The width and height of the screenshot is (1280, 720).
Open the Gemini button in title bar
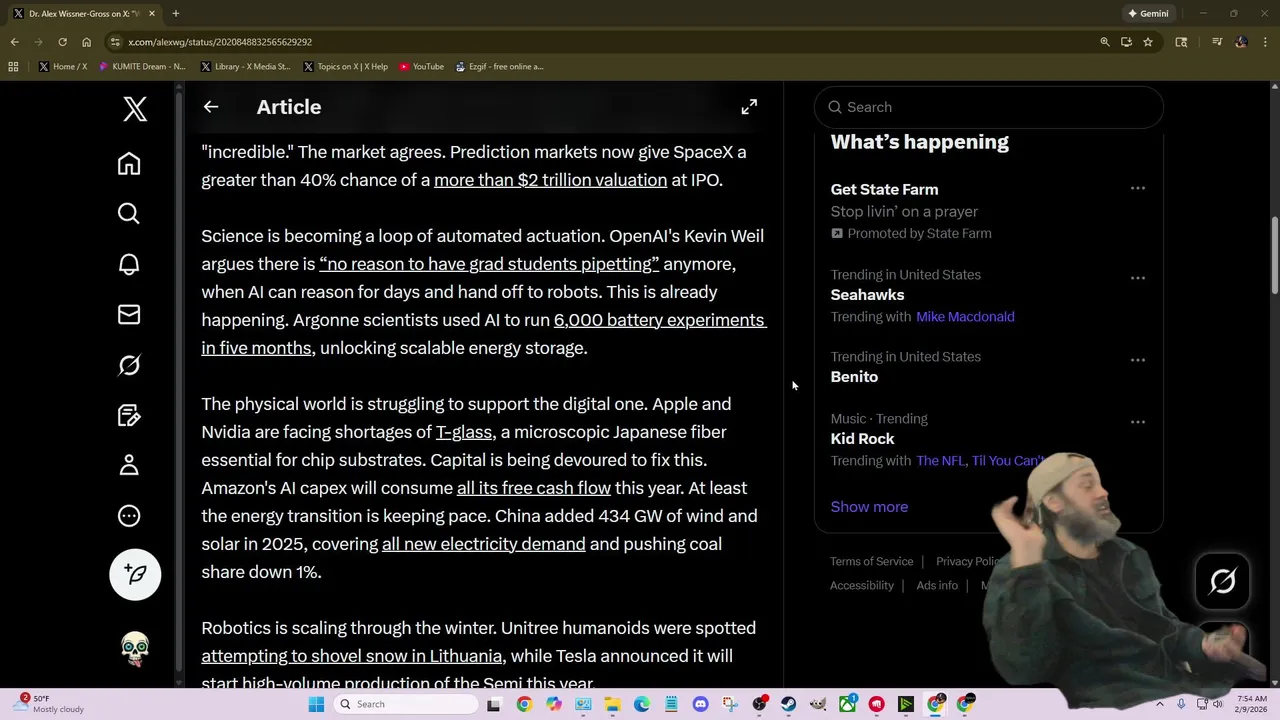pos(1148,14)
